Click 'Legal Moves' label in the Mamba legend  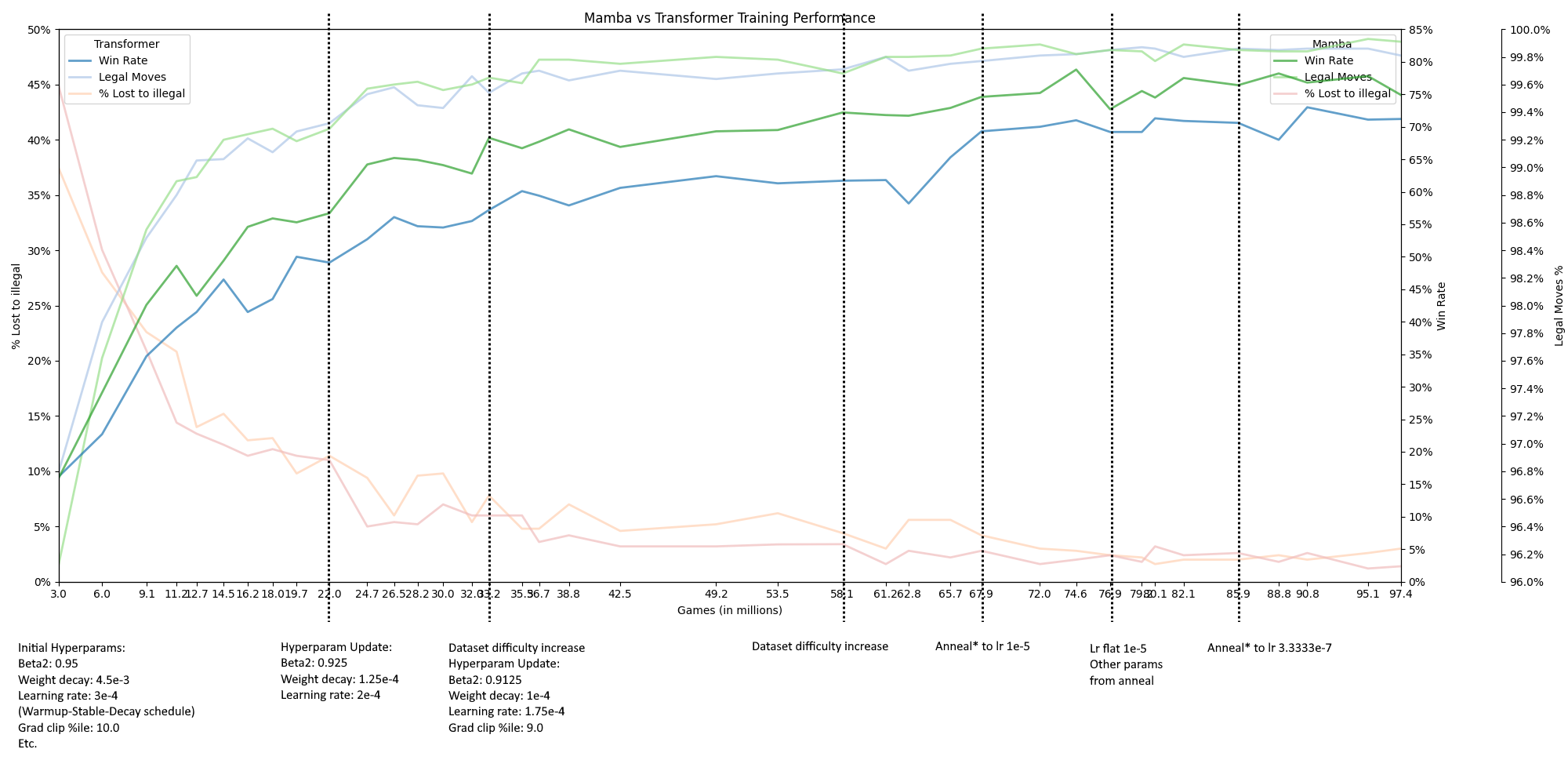(x=1338, y=77)
